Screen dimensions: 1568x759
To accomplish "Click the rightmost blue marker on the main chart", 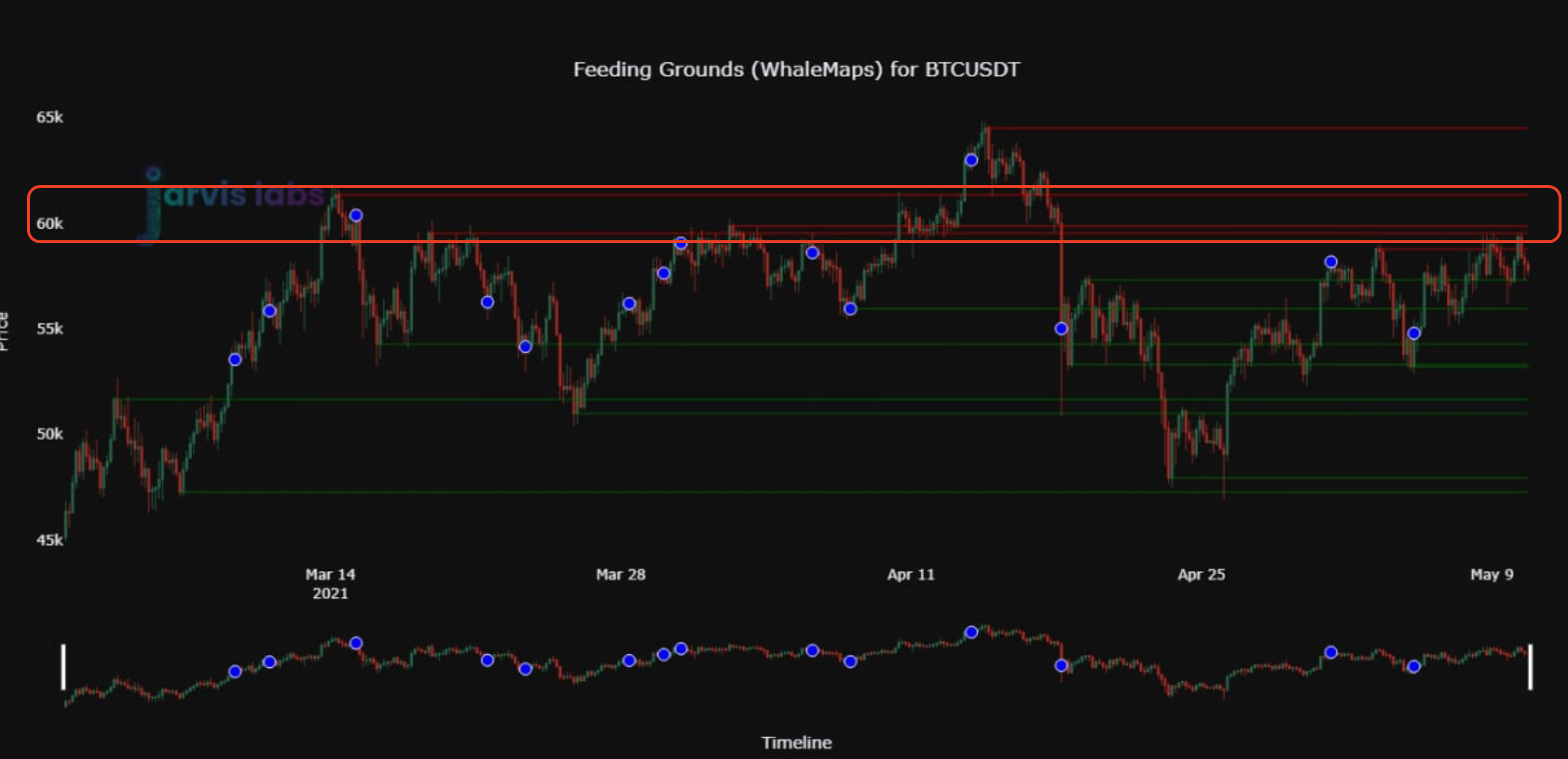I will pos(1414,333).
